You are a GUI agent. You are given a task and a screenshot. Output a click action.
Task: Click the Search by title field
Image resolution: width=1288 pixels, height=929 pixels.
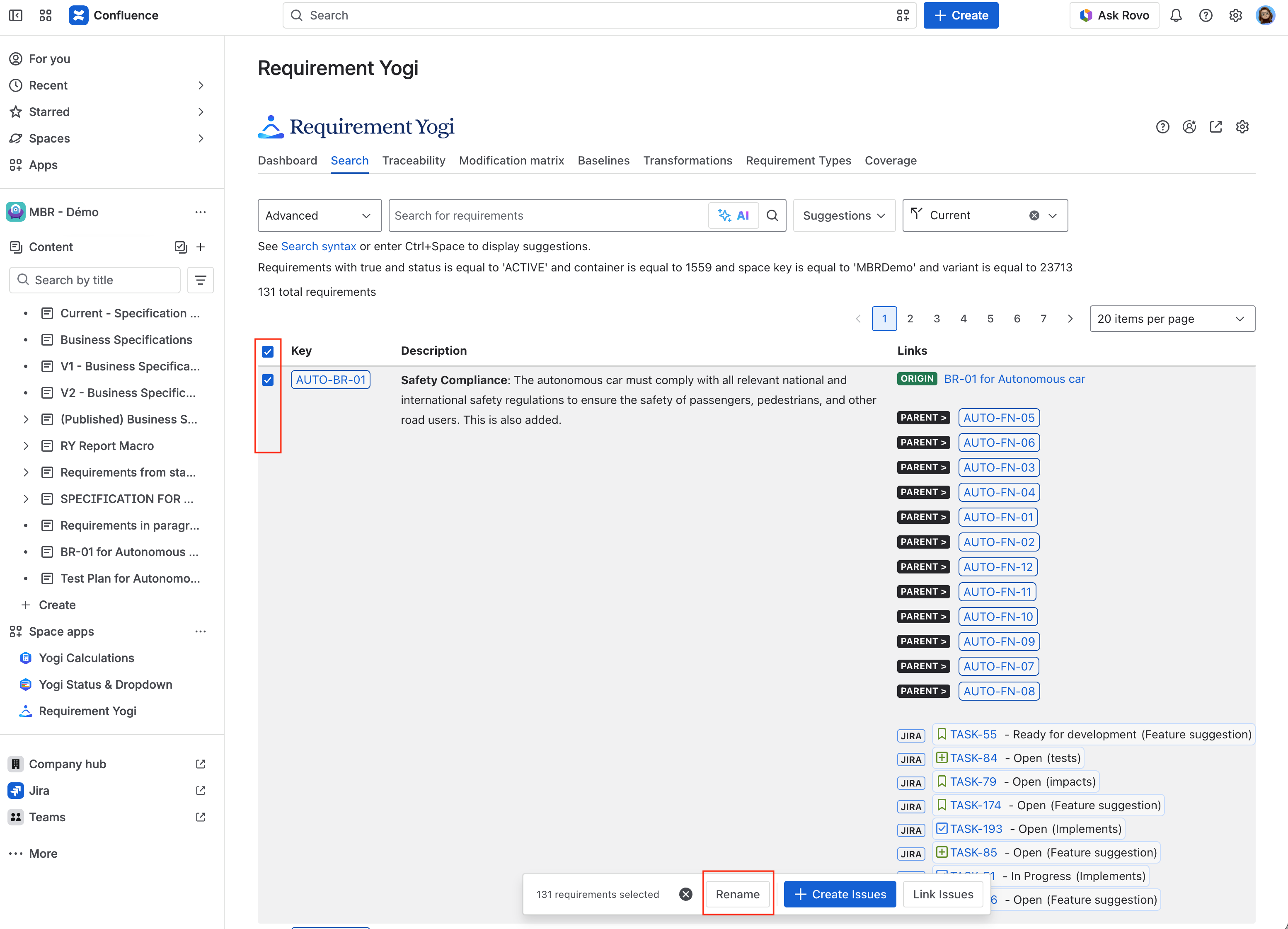pos(95,280)
